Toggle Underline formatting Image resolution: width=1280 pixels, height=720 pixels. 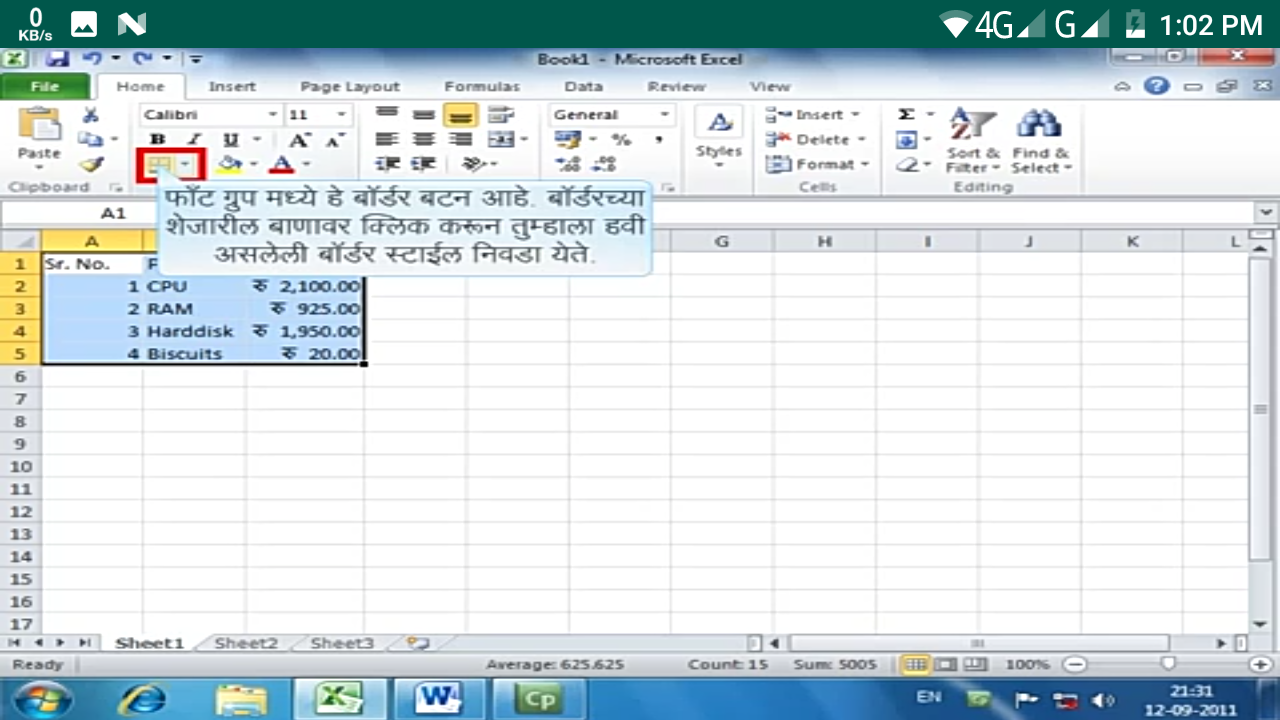click(x=231, y=139)
